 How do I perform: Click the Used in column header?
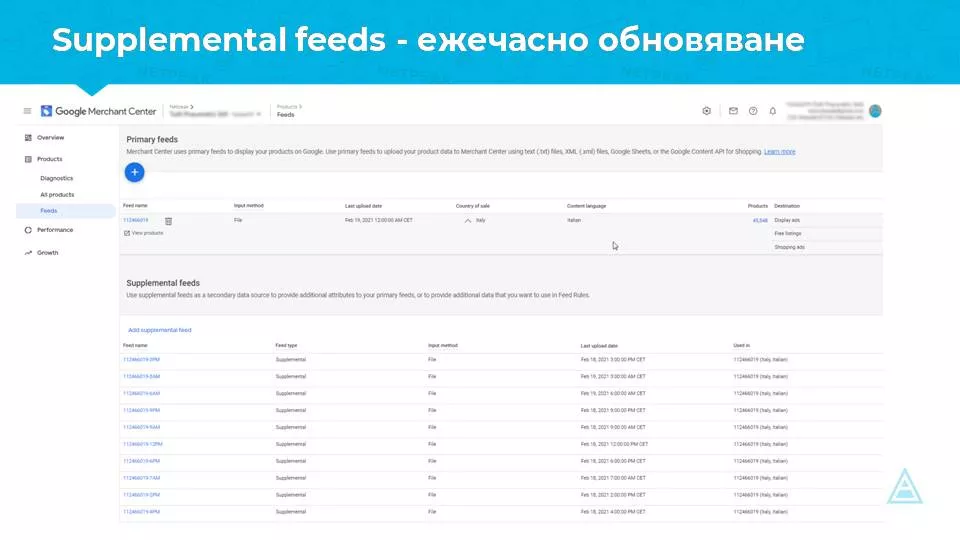[x=741, y=346]
